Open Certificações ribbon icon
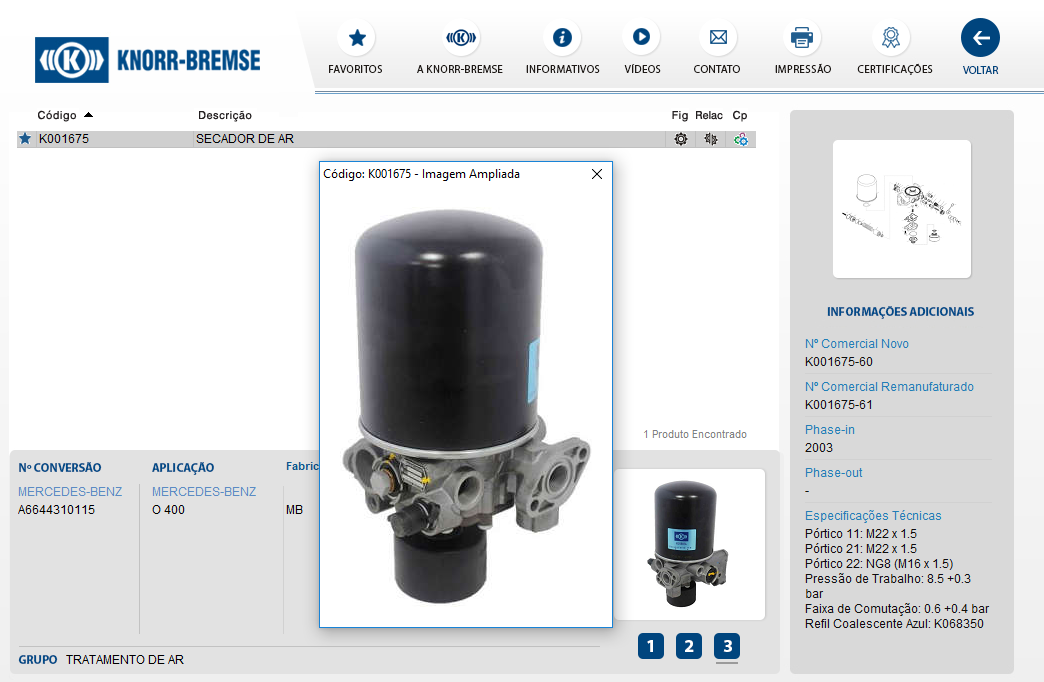 click(890, 39)
